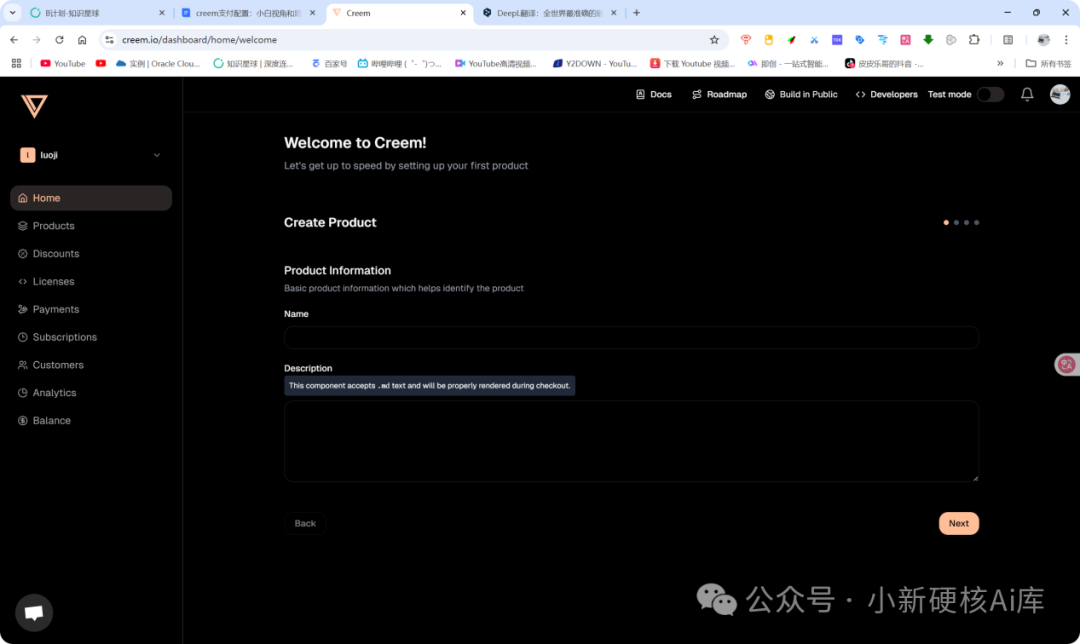The image size is (1080, 644).
Task: Open the user avatar menu in Creem header
Action: pyautogui.click(x=1059, y=94)
